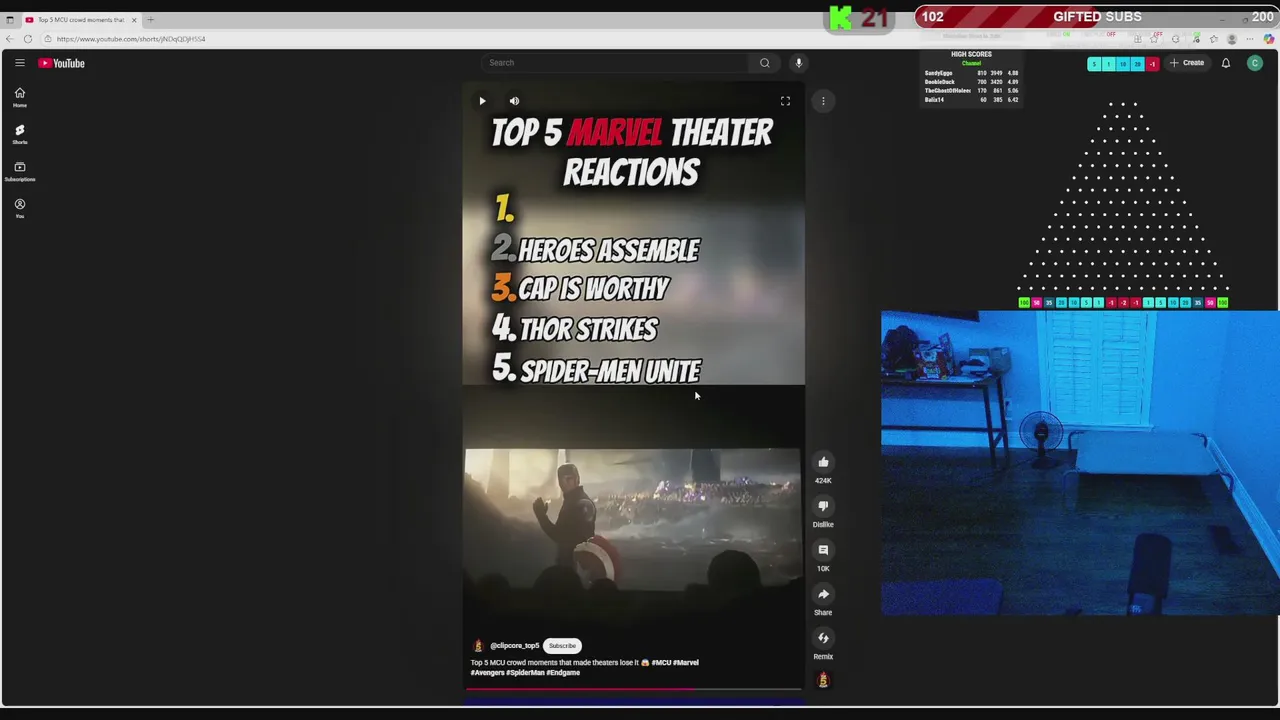Open Subscriptions in the YouTube sidebar
Screen dimensions: 1280x720
coord(19,171)
